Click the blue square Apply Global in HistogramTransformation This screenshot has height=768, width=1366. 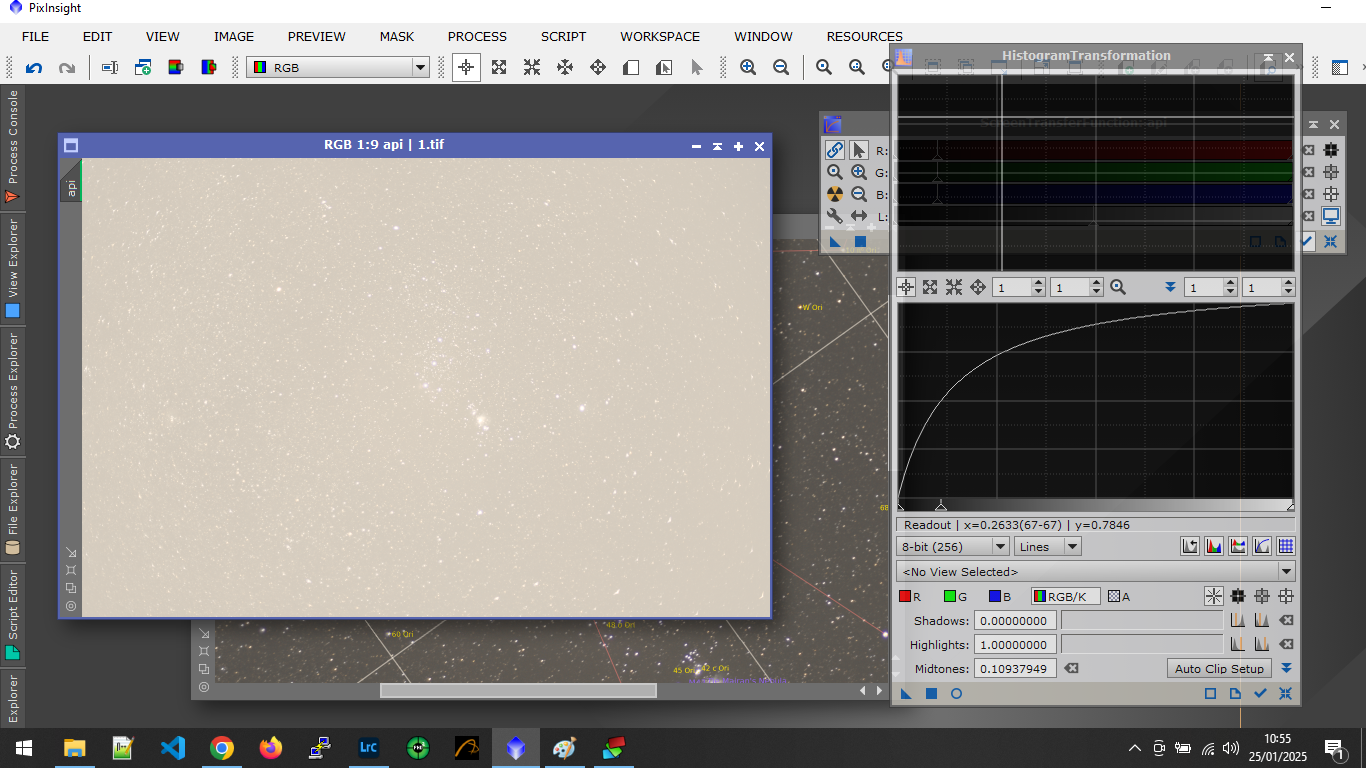click(931, 693)
